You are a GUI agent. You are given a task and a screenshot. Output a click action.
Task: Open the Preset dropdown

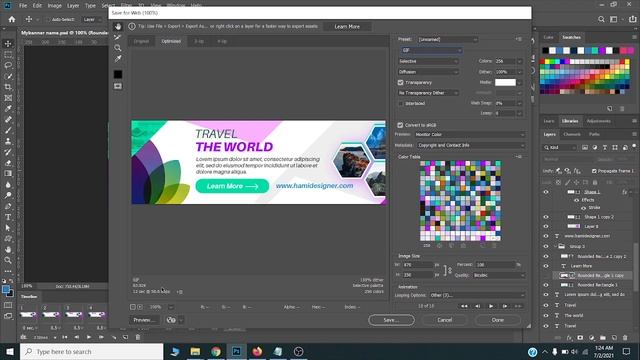447,40
